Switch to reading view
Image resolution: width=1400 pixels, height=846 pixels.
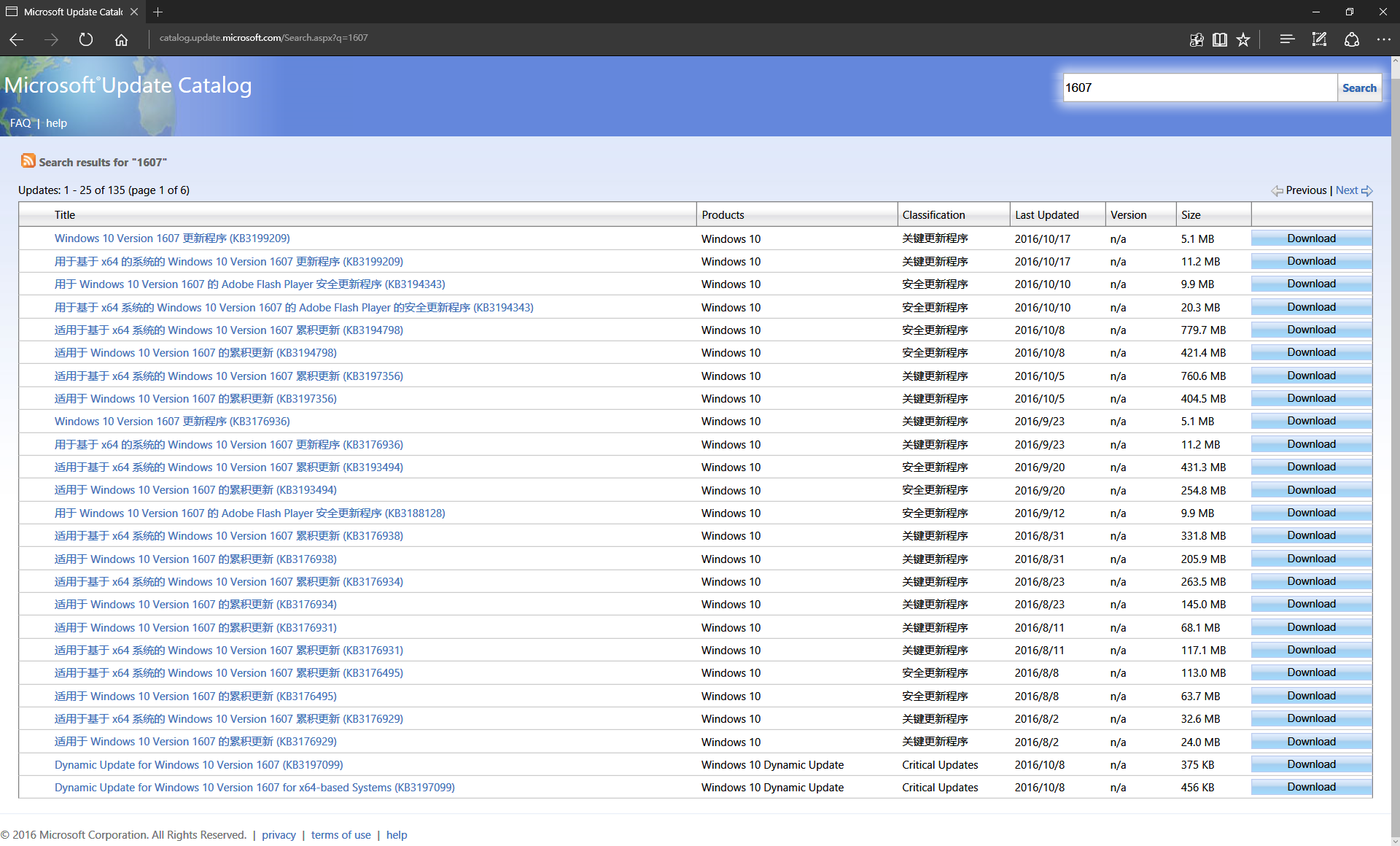[1220, 39]
